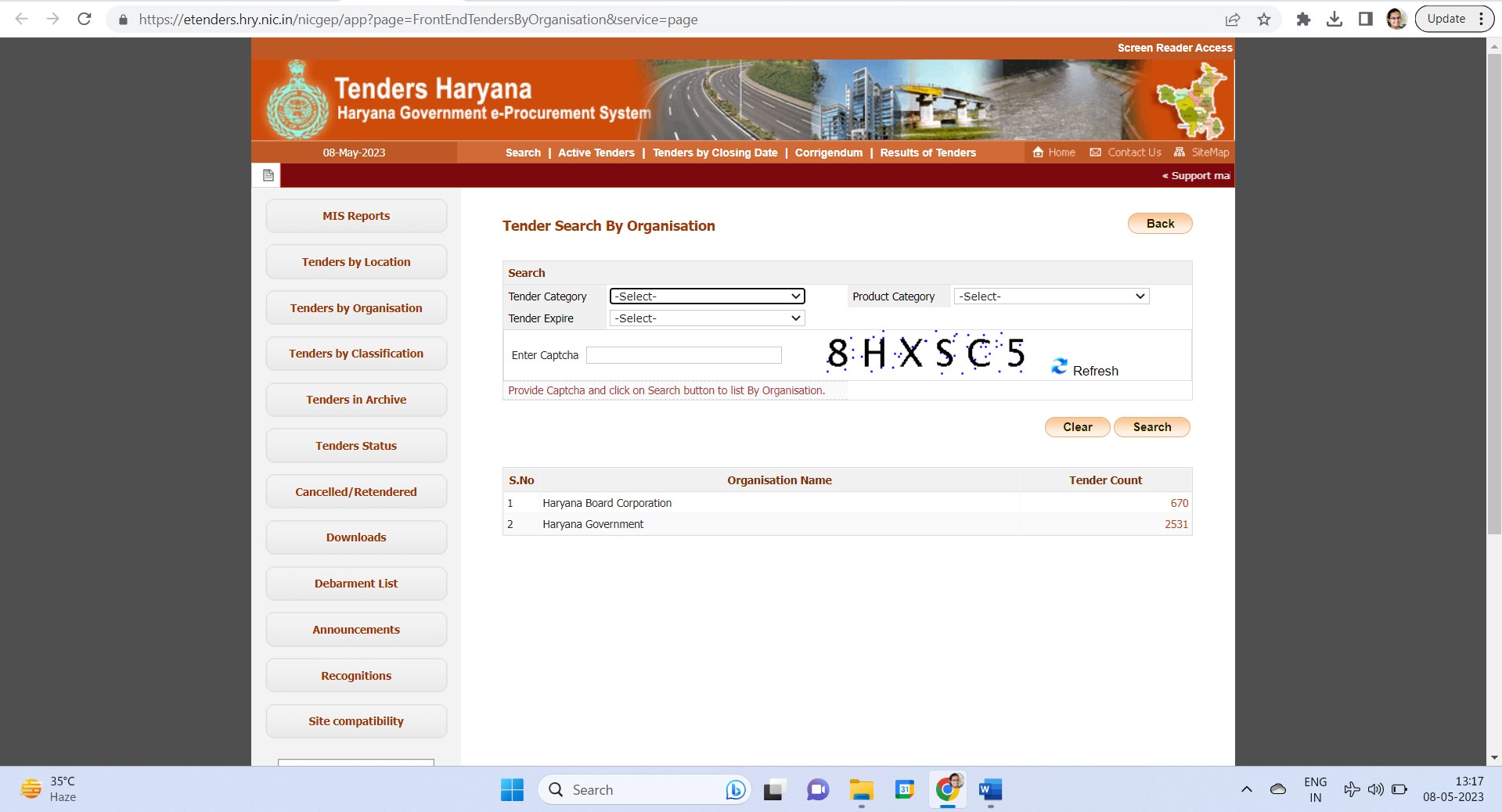
Task: Share this page using share icon
Action: [1233, 20]
